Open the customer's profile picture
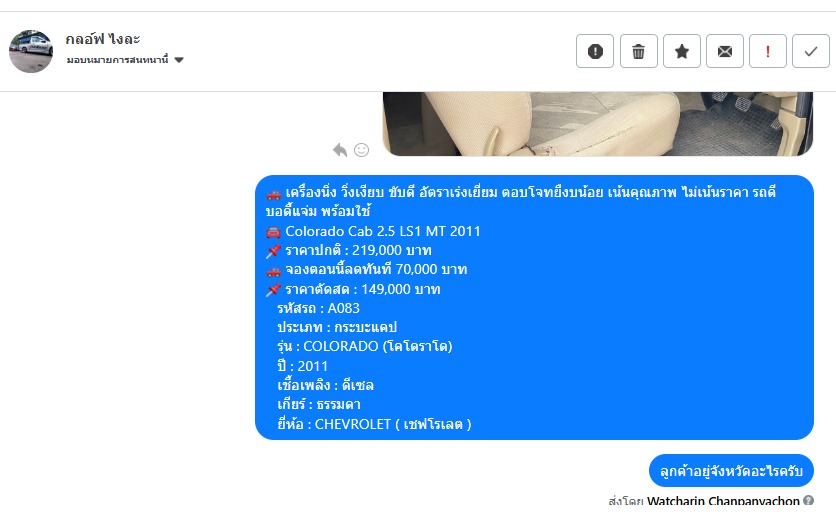The image size is (836, 512). pos(31,51)
